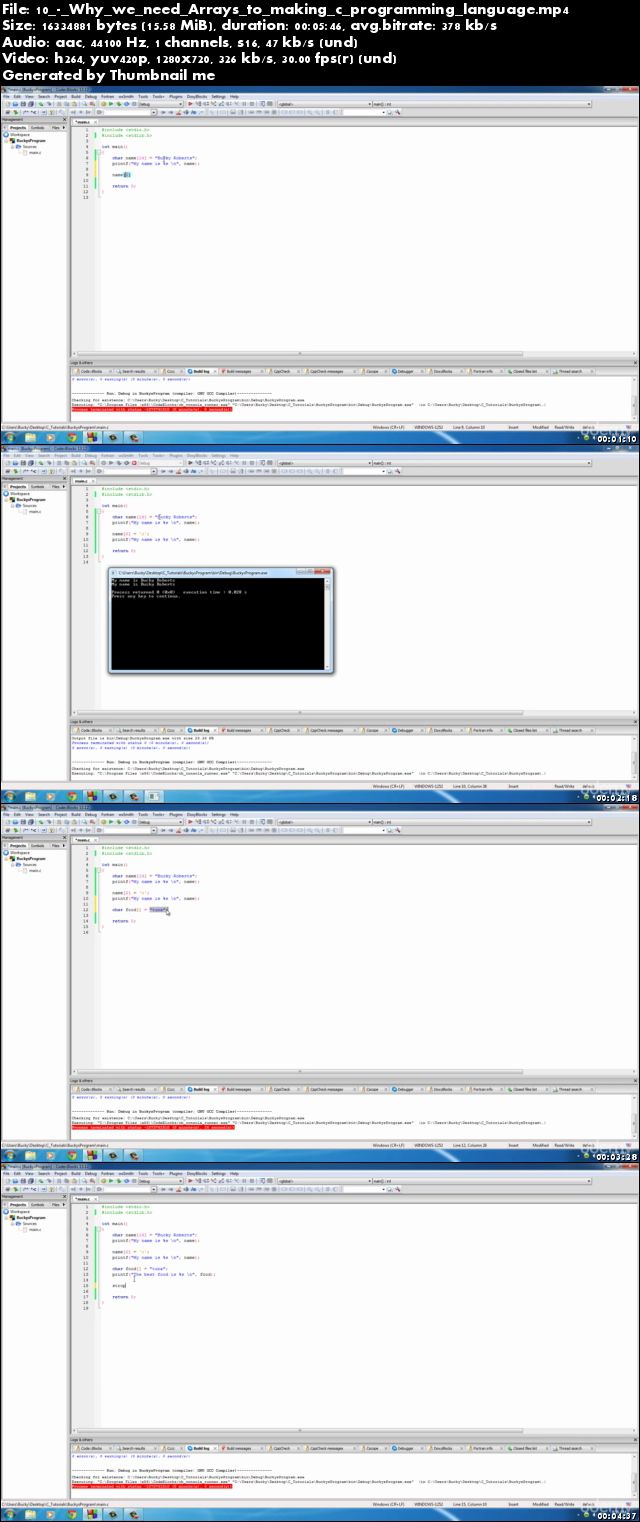
Task: Collapse Sources folder in the 00:03:28 project tree
Action: pyautogui.click(x=13, y=863)
